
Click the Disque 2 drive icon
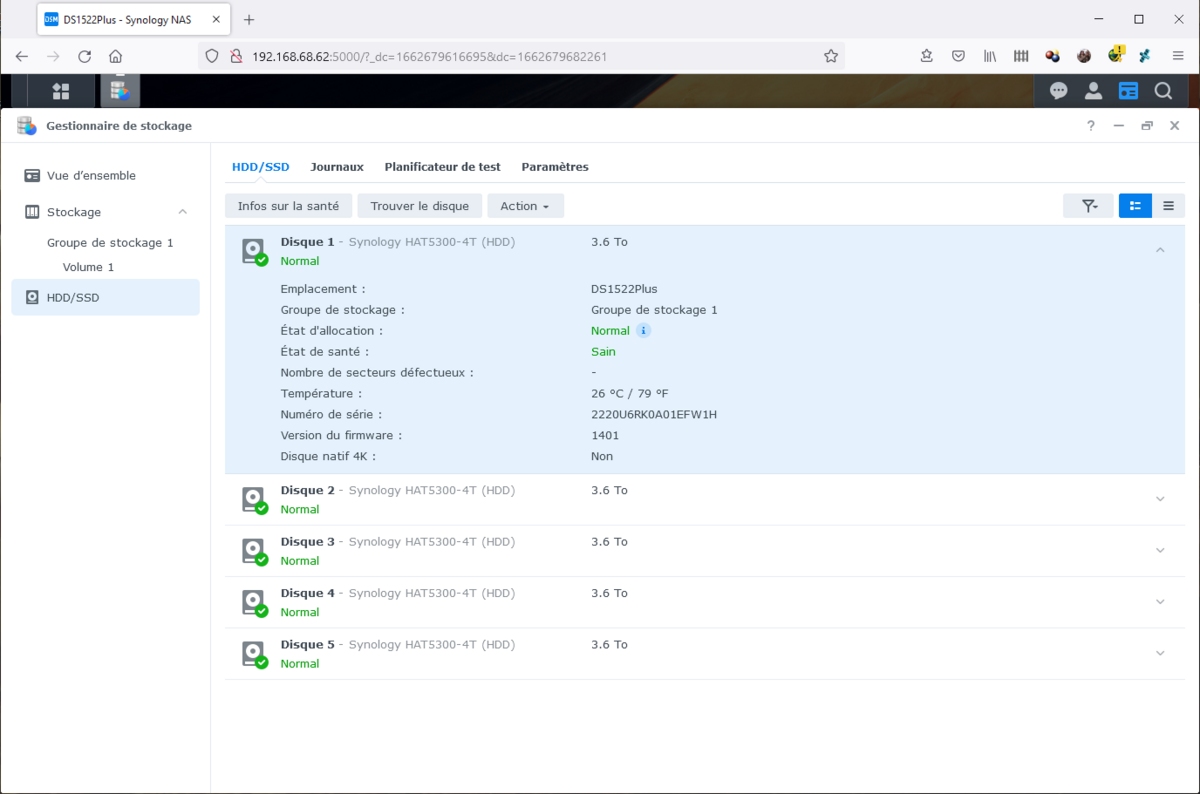coord(254,499)
